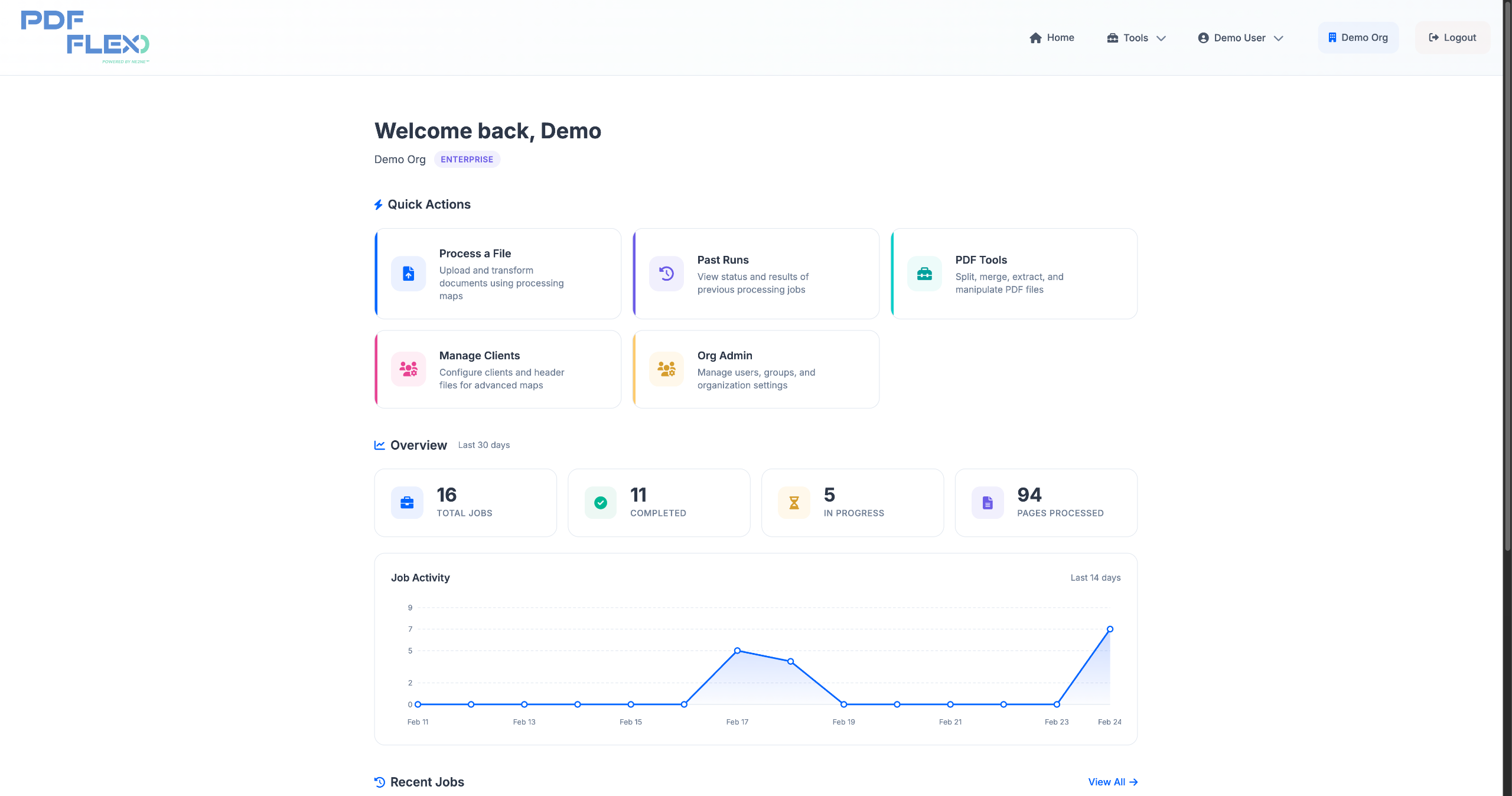Click the Past Runs history icon
Viewport: 1512px width, 796px height.
[666, 274]
